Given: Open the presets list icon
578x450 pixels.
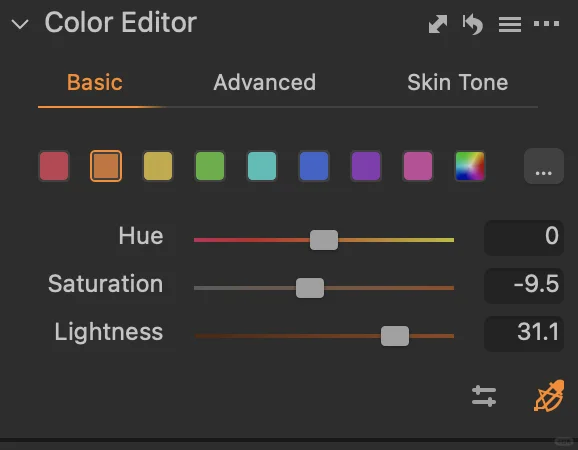Looking at the screenshot, I should (x=510, y=24).
